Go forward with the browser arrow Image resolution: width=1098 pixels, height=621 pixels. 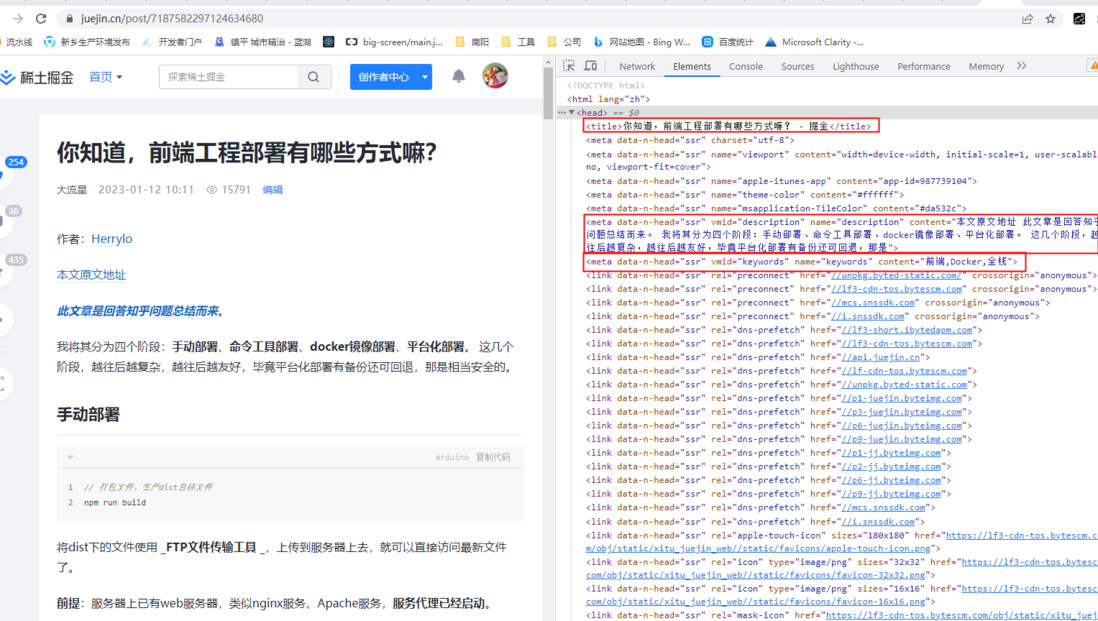[18, 19]
